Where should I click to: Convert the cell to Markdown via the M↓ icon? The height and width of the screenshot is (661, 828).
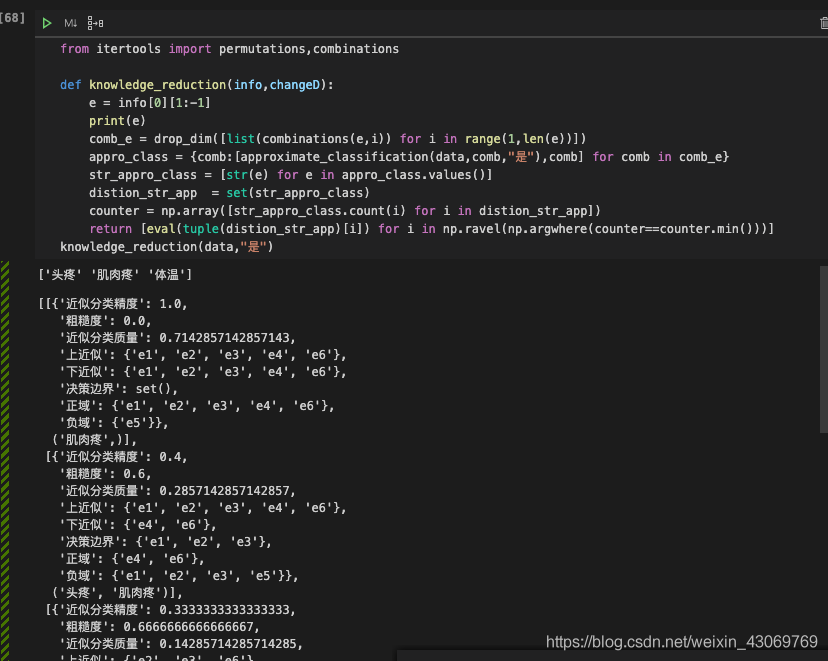[70, 23]
